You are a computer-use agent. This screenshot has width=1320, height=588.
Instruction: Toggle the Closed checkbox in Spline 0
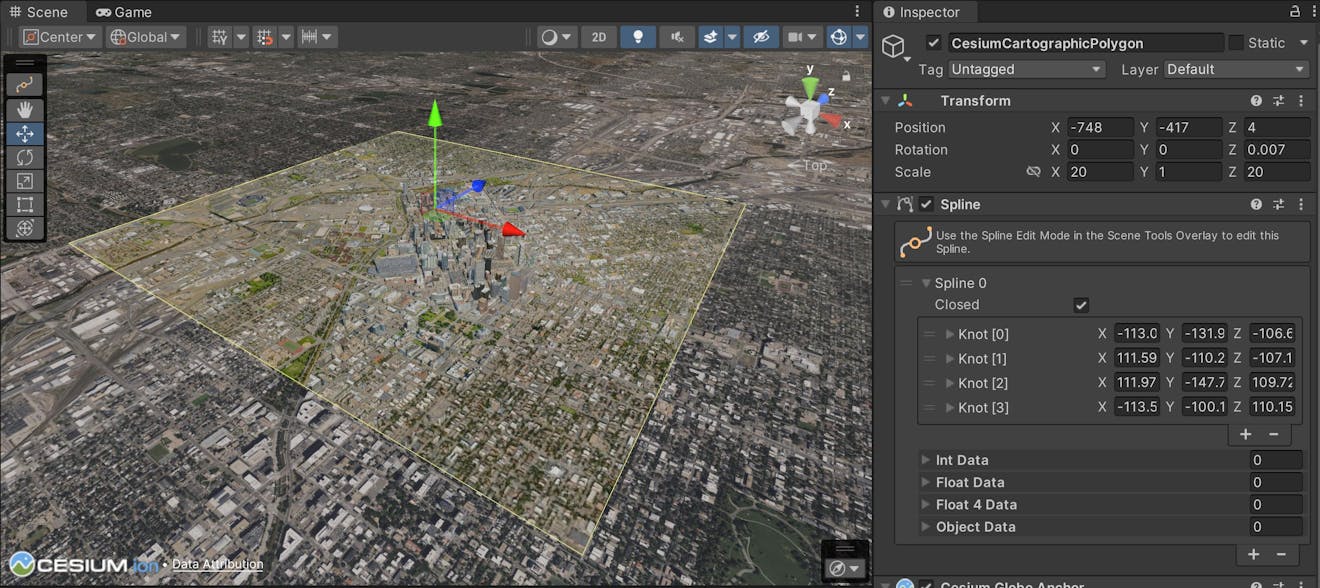pyautogui.click(x=1081, y=305)
